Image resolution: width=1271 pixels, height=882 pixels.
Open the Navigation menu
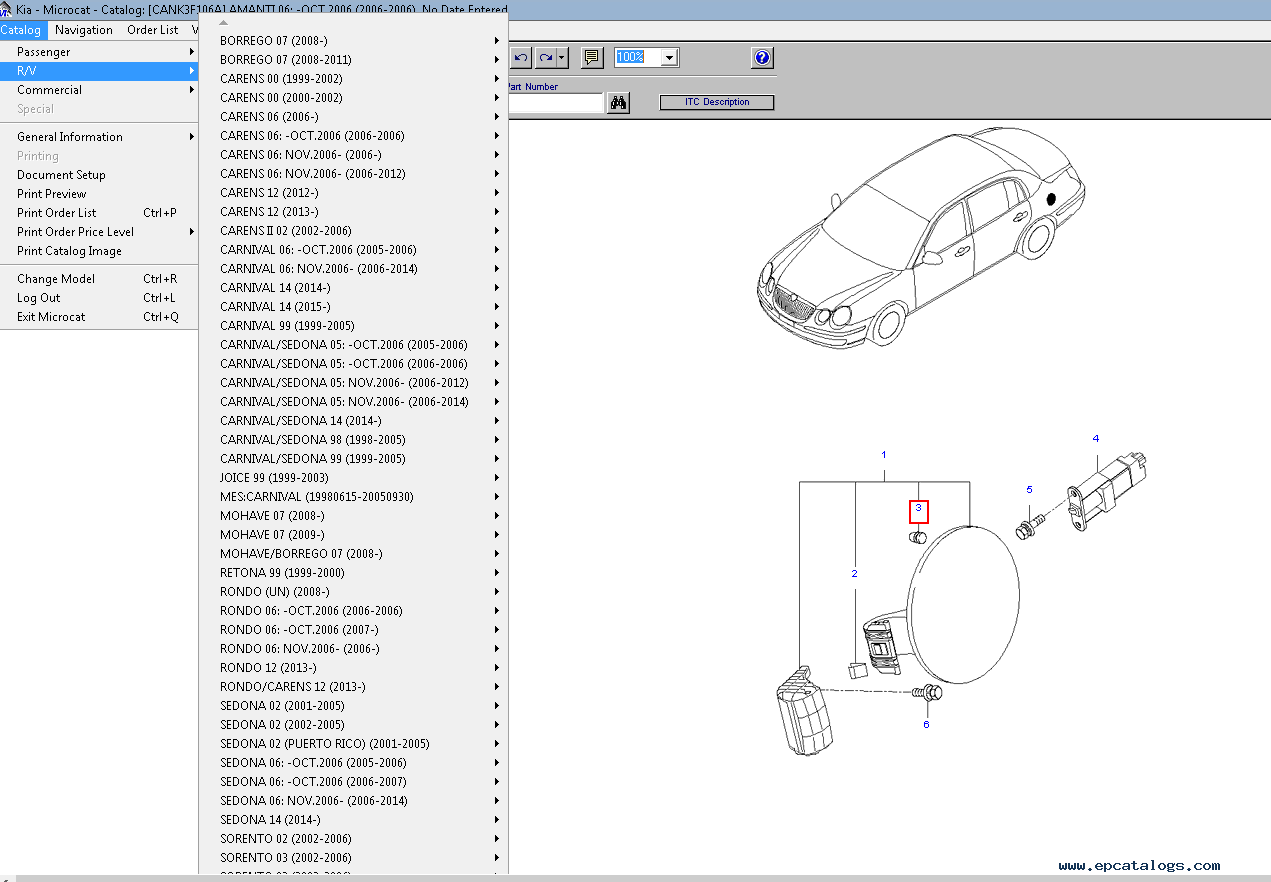(x=83, y=29)
